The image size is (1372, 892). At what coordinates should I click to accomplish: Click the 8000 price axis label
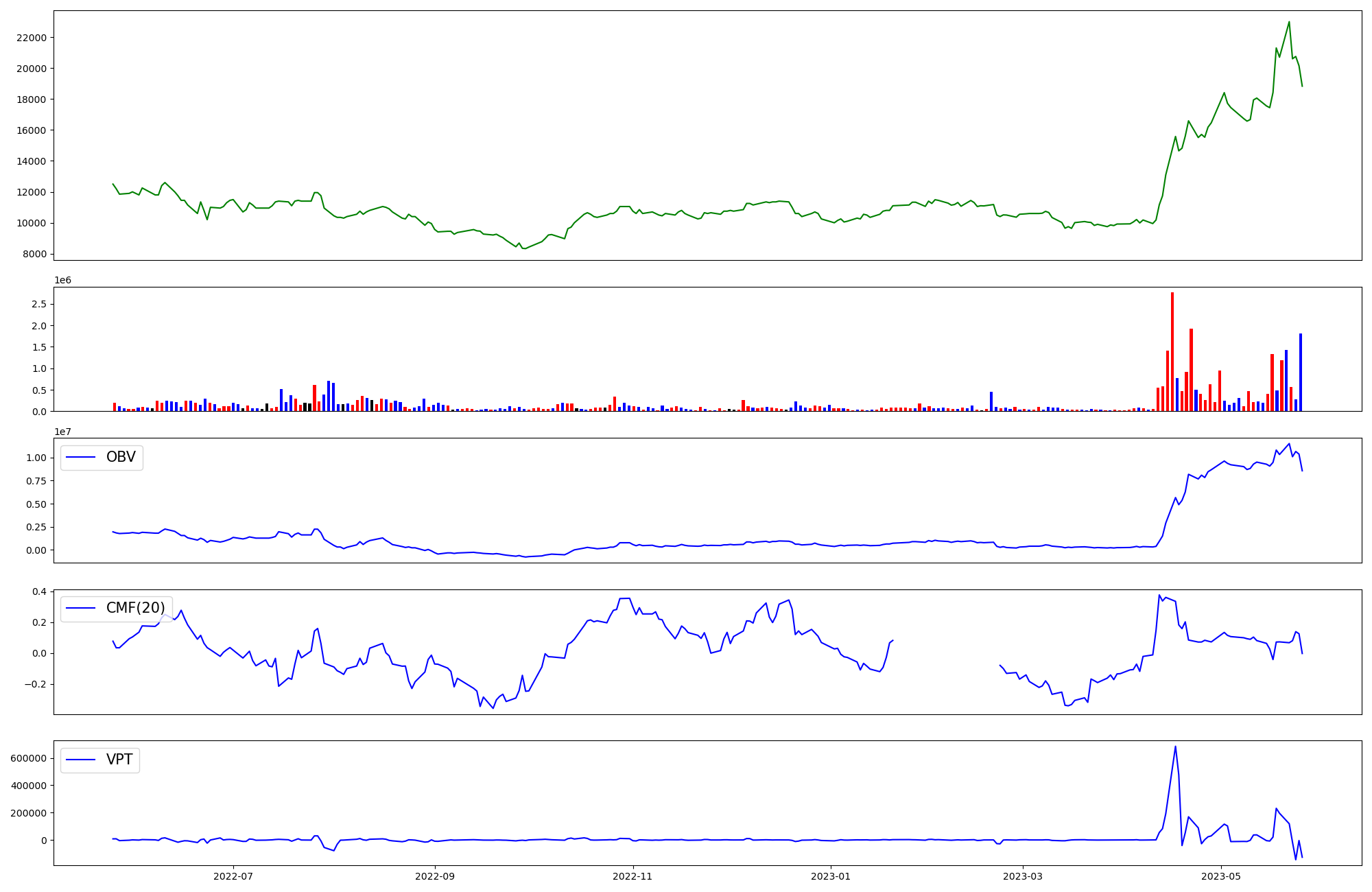tap(34, 254)
